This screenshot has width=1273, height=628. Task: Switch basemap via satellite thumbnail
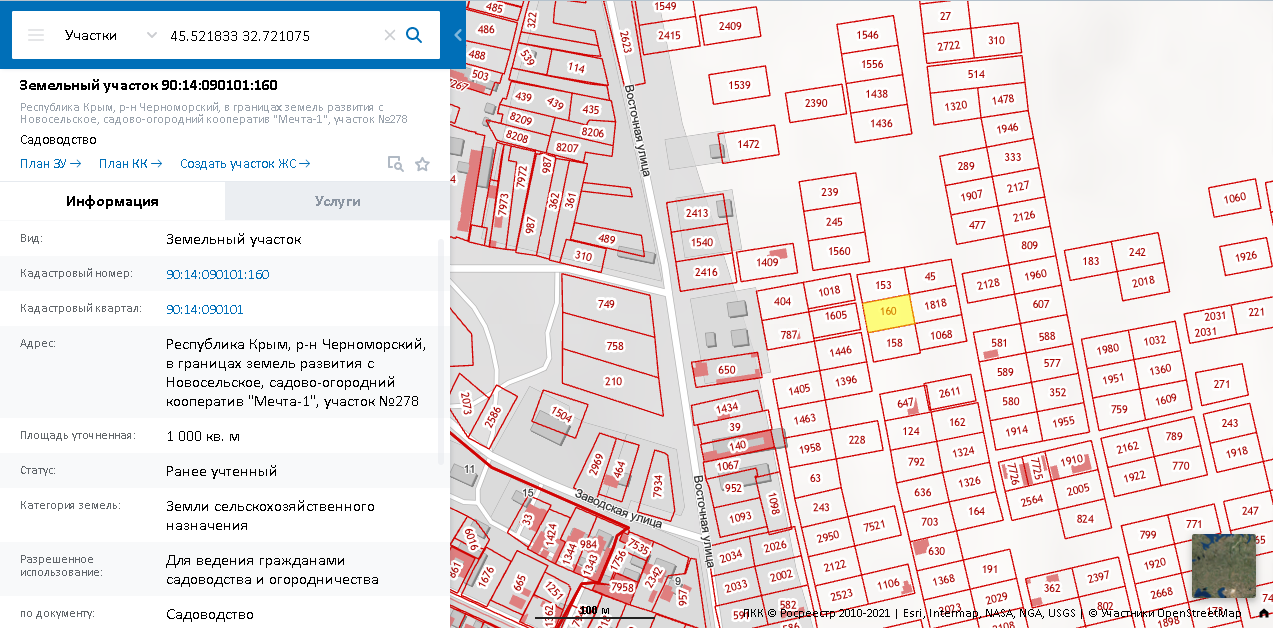(x=1223, y=565)
